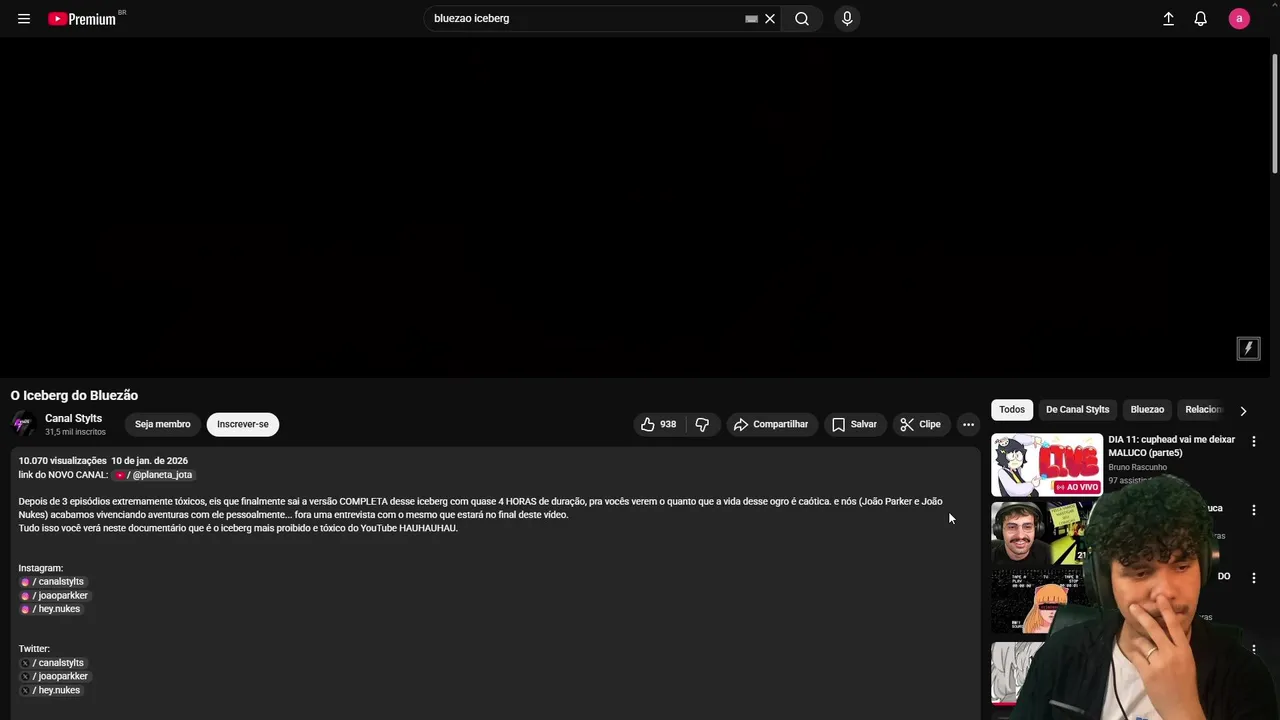Open the notifications bell
Viewport: 1280px width, 720px height.
pyautogui.click(x=1201, y=18)
